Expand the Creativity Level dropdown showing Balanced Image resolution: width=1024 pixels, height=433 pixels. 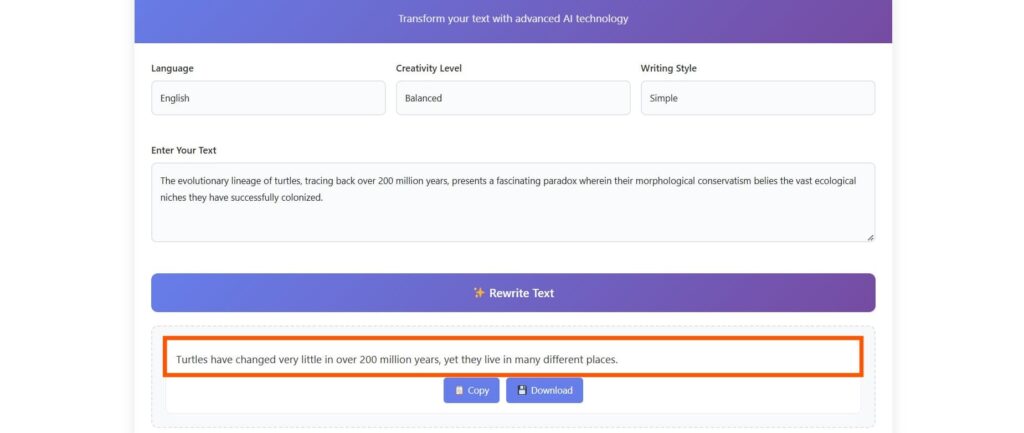coord(513,98)
